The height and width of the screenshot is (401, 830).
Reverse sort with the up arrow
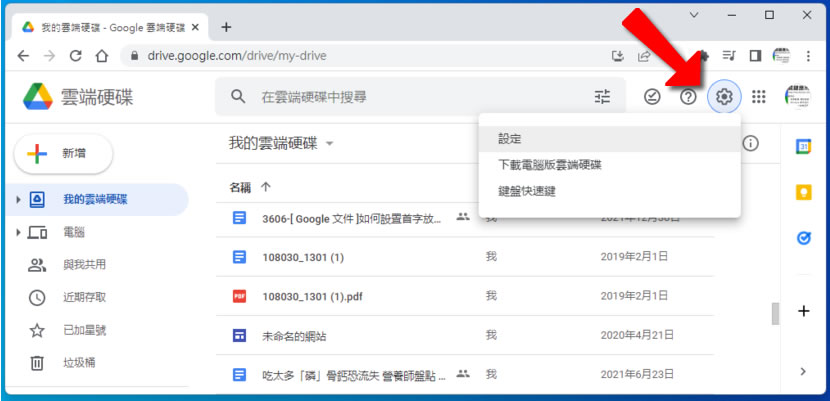266,187
